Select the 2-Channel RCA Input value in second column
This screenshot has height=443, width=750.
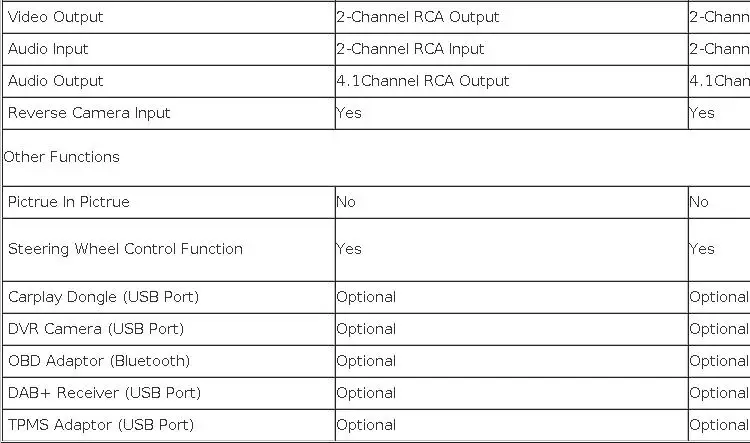point(410,49)
